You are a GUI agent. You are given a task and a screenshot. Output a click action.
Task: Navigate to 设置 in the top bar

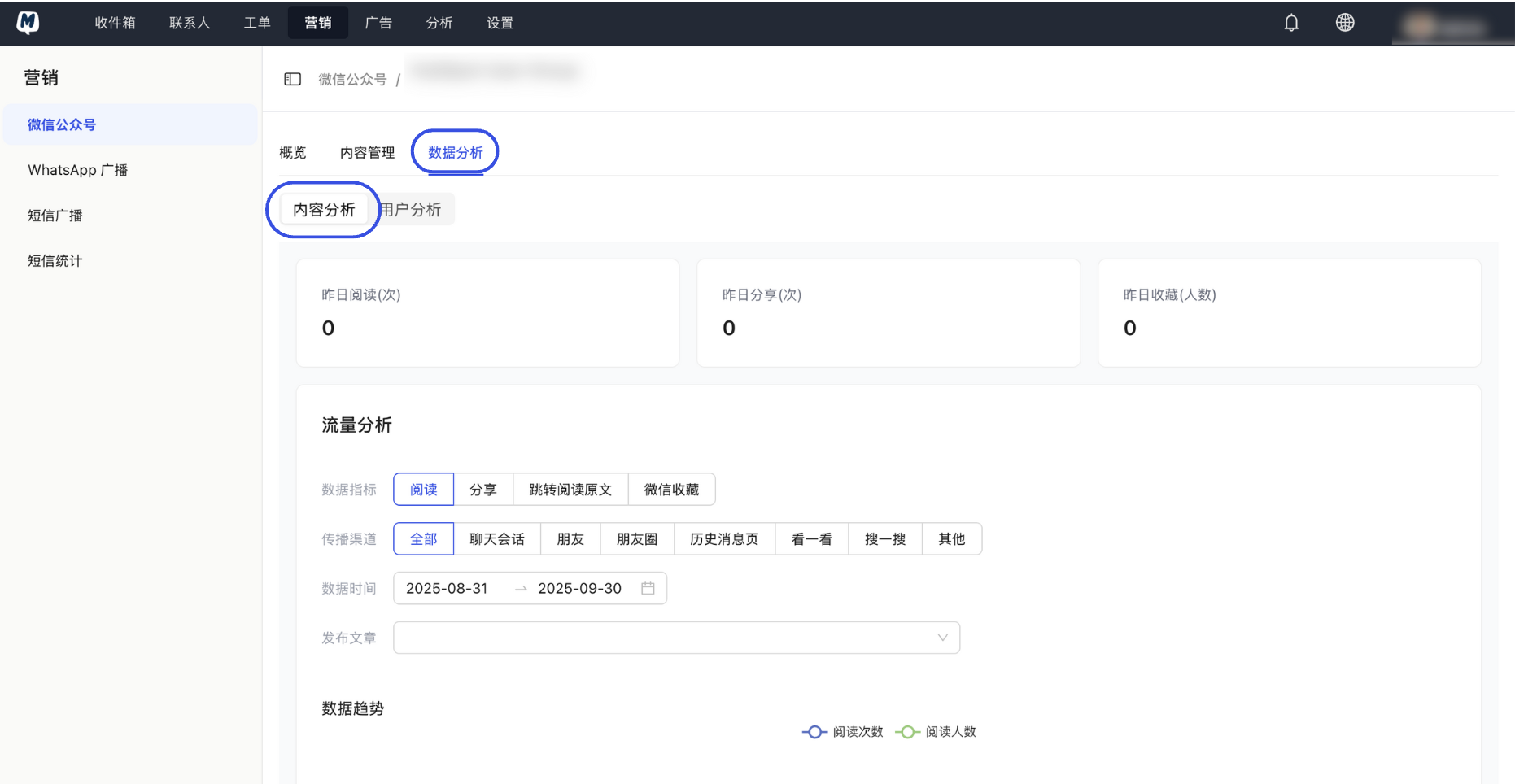coord(500,23)
